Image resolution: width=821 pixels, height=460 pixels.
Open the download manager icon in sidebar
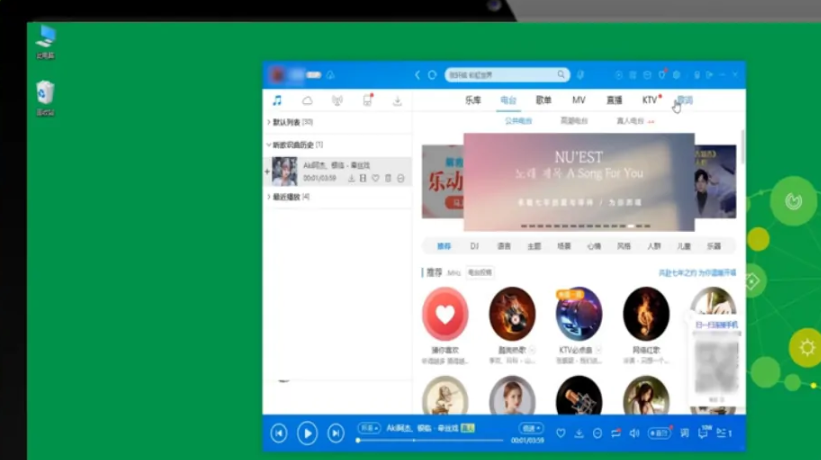click(x=397, y=100)
